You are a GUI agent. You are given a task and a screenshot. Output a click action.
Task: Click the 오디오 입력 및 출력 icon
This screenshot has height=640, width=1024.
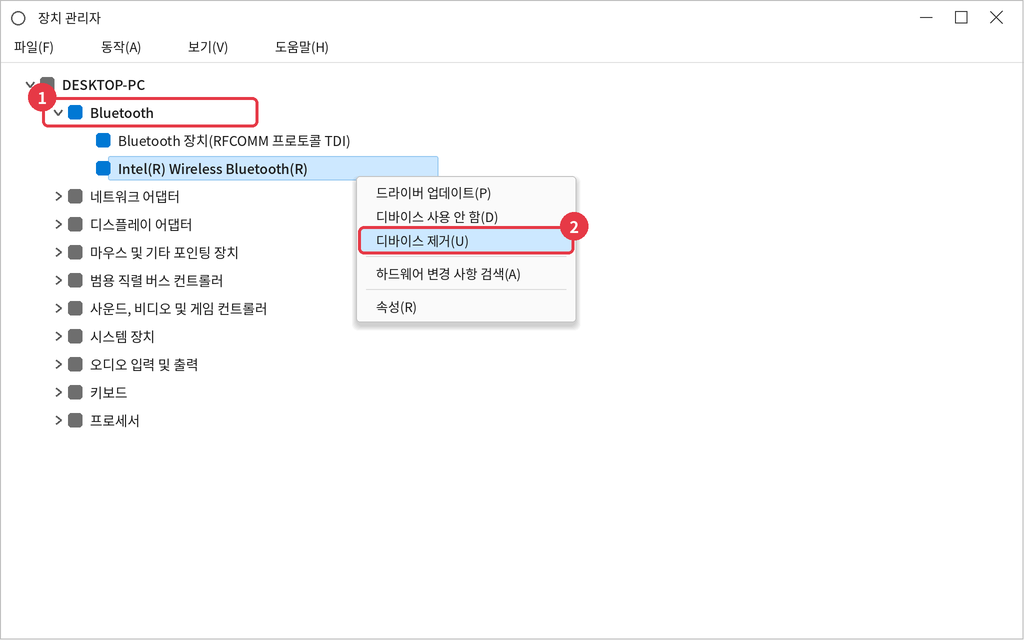coord(75,364)
